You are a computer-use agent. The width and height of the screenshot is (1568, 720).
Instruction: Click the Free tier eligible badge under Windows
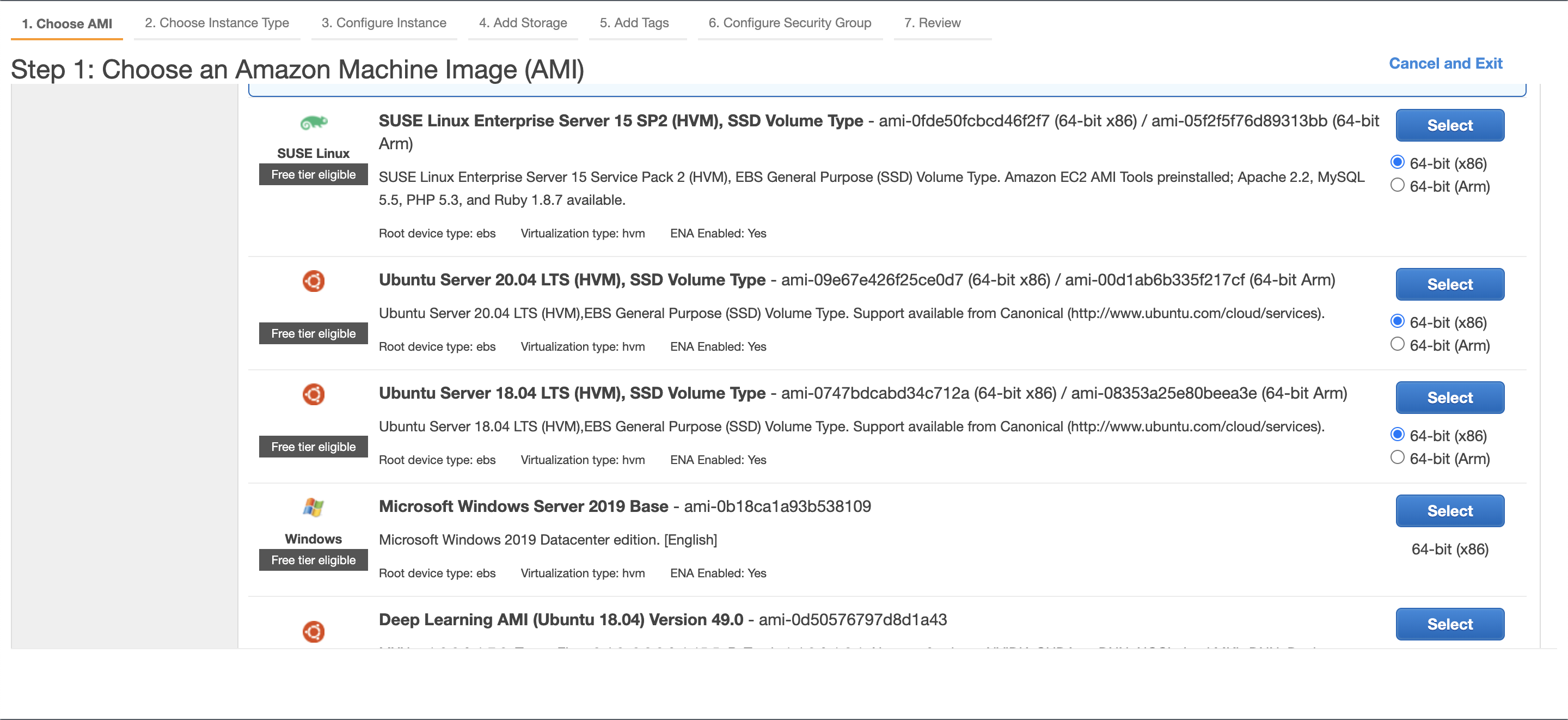(314, 560)
